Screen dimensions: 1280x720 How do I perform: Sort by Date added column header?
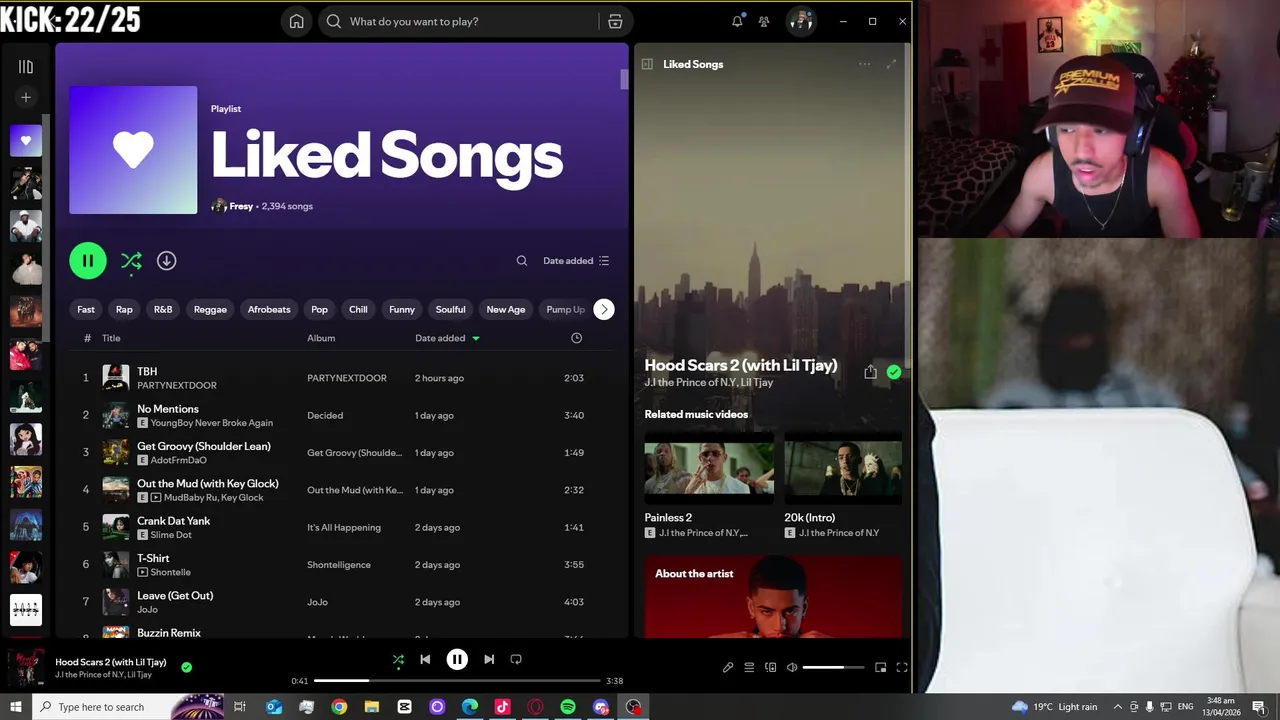click(447, 338)
